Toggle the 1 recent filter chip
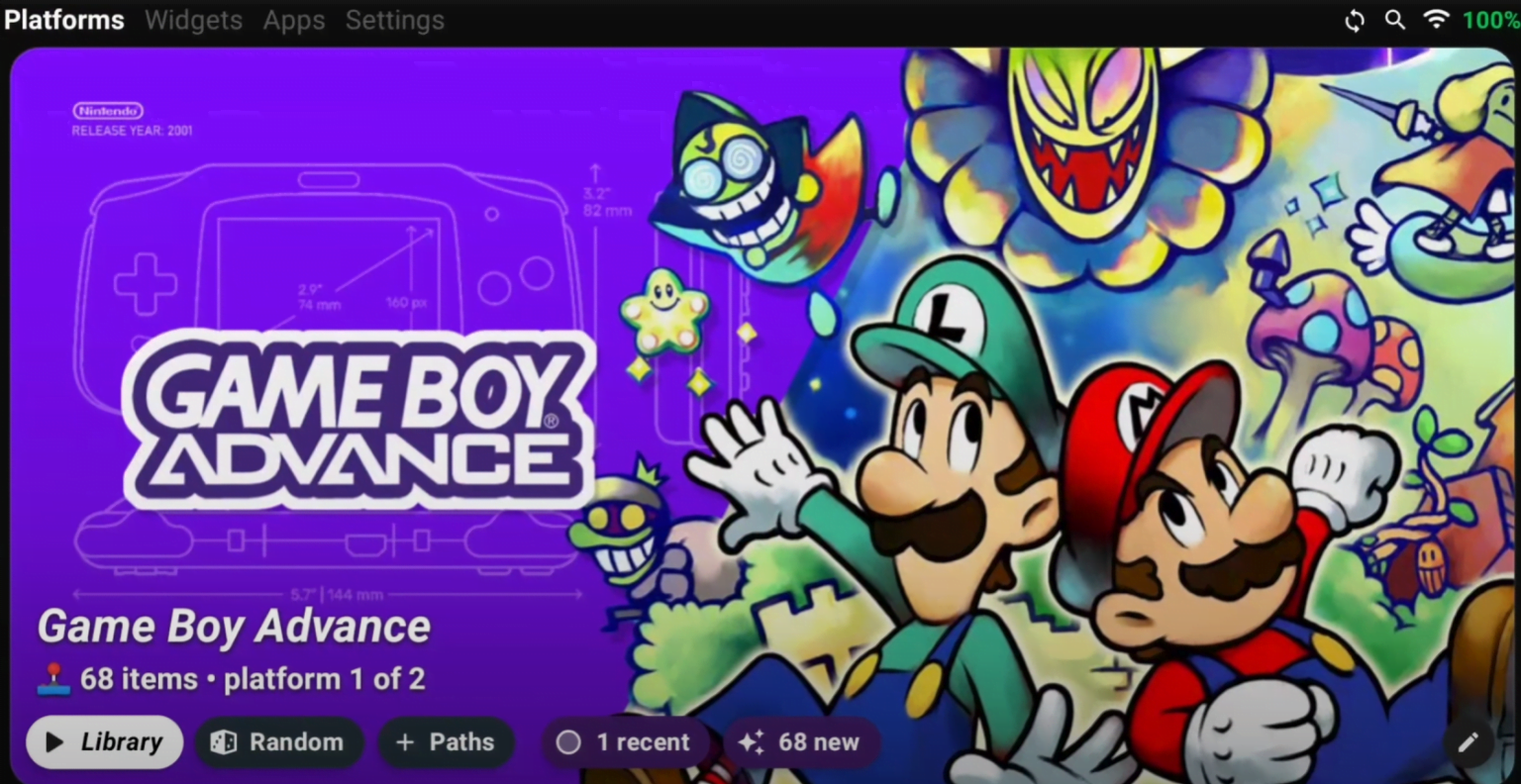The width and height of the screenshot is (1521, 784). [x=624, y=742]
